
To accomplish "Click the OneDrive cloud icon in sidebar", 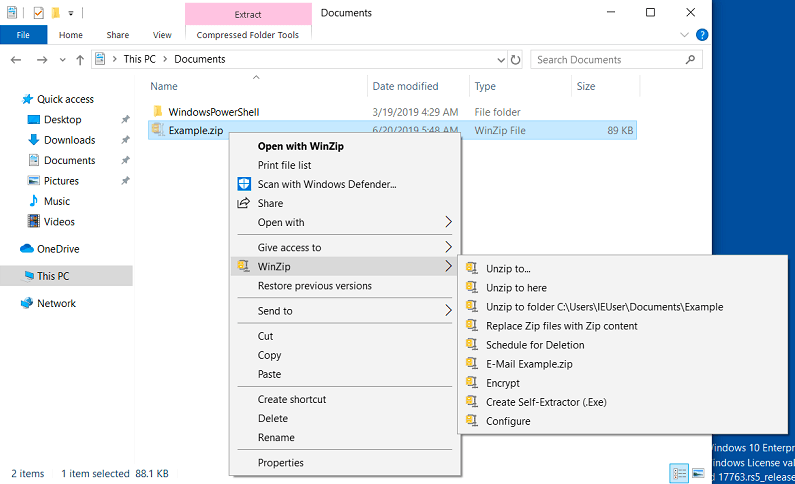I will [27, 249].
